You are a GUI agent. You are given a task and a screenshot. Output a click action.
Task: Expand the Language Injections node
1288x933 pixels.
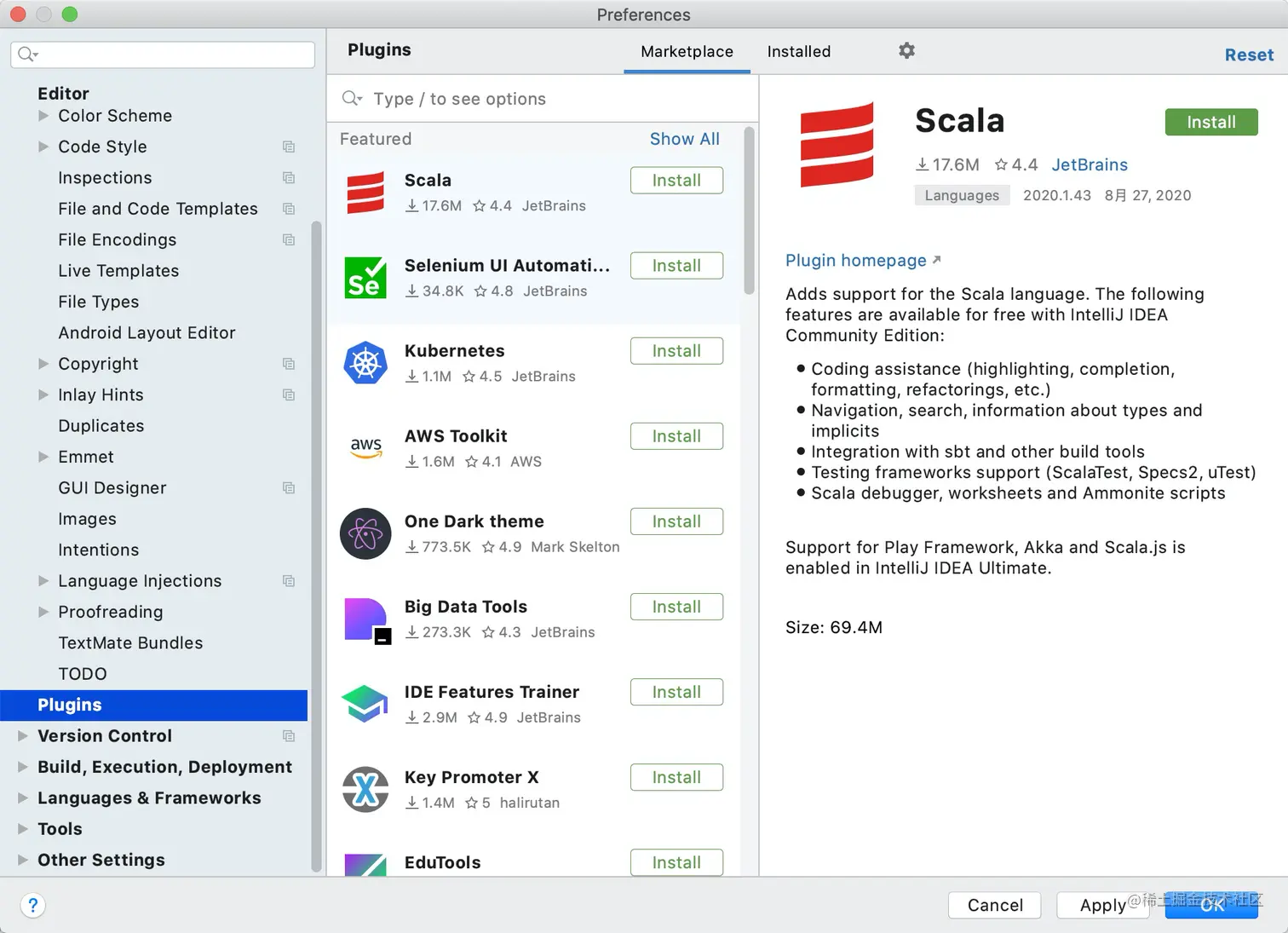click(43, 581)
